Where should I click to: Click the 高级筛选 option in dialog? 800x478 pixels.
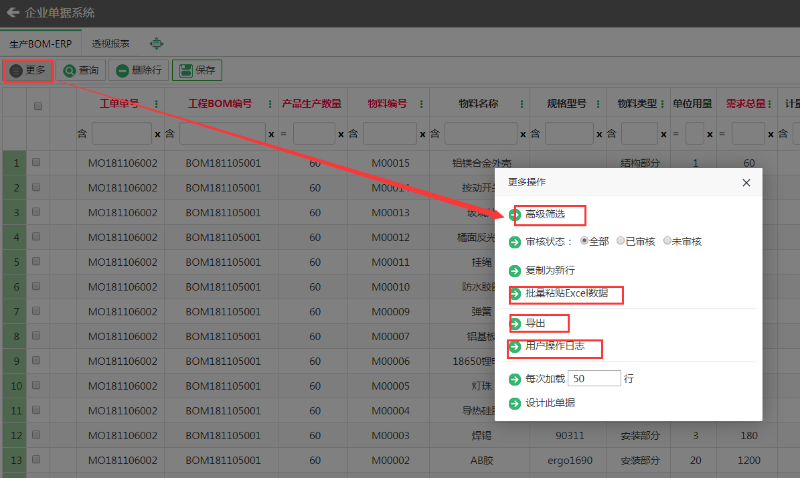[x=545, y=214]
